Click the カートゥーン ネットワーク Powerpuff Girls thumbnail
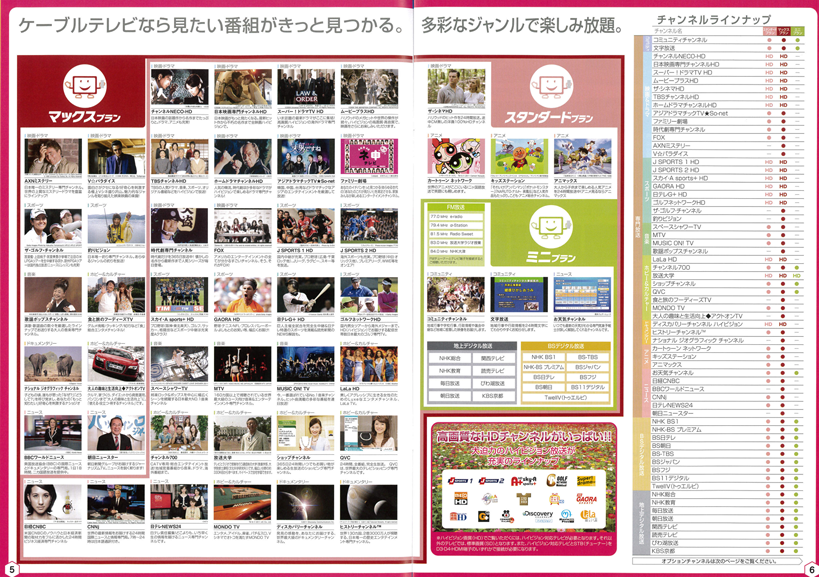This screenshot has width=819, height=577. coord(457,156)
